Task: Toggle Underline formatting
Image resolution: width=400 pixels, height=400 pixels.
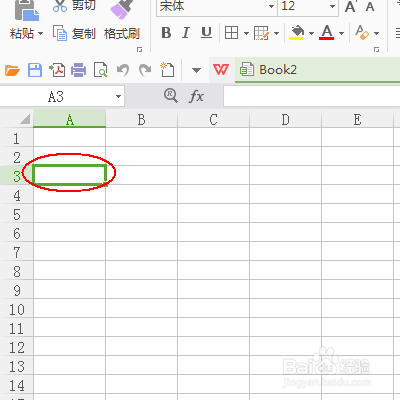Action: (206, 33)
